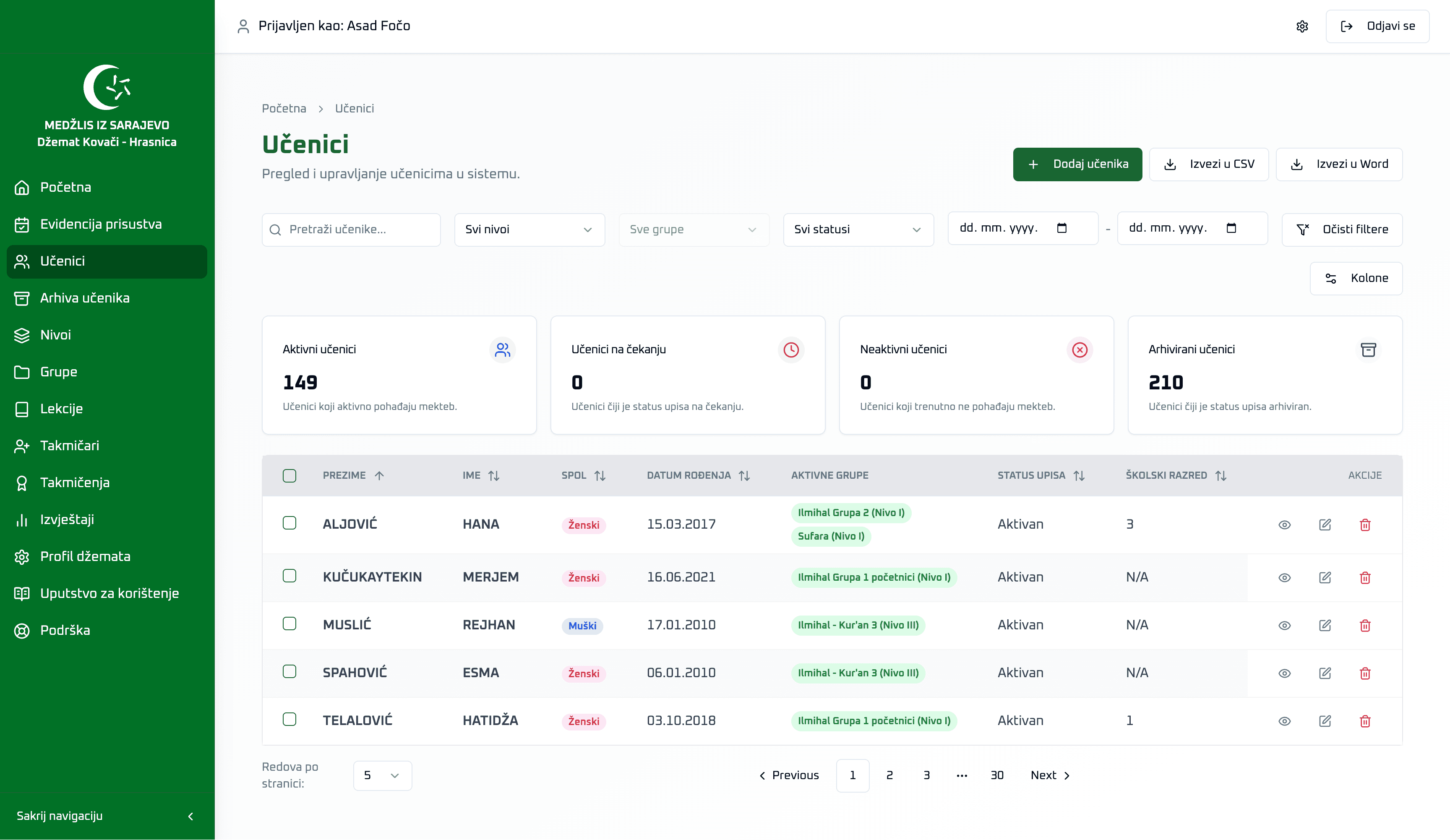This screenshot has width=1450, height=840.
Task: Expand the Svi statusi filter dropdown
Action: (x=857, y=230)
